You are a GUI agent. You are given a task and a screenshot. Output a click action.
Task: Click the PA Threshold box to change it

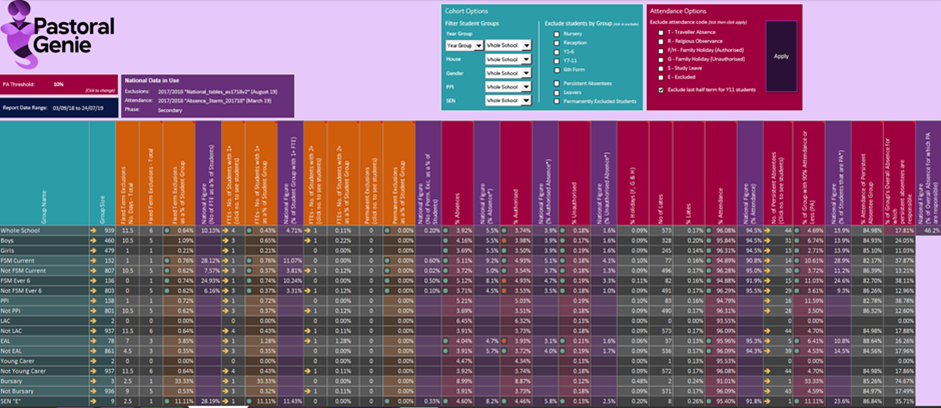pos(58,85)
